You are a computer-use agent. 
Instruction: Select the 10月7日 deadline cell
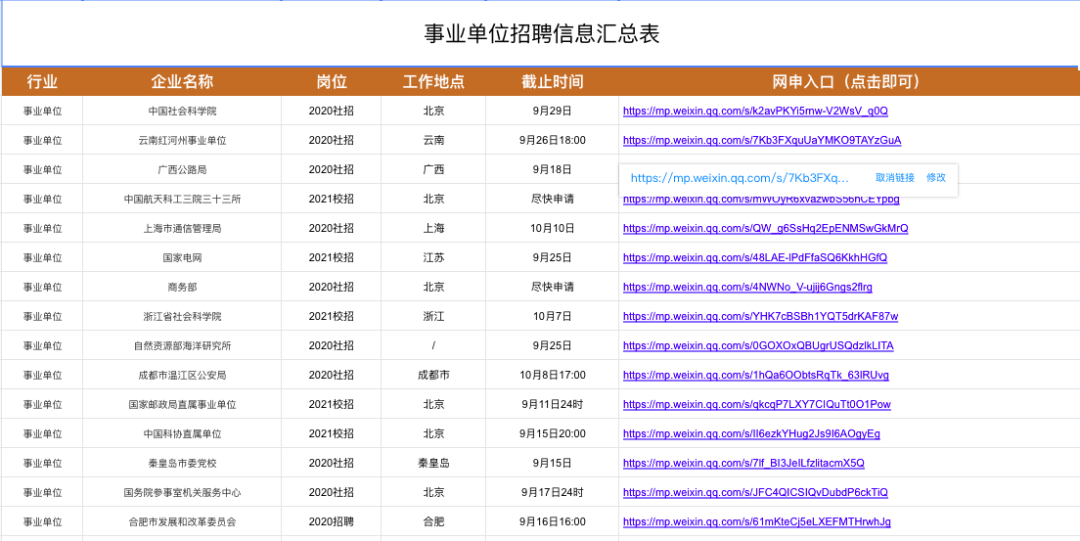552,316
